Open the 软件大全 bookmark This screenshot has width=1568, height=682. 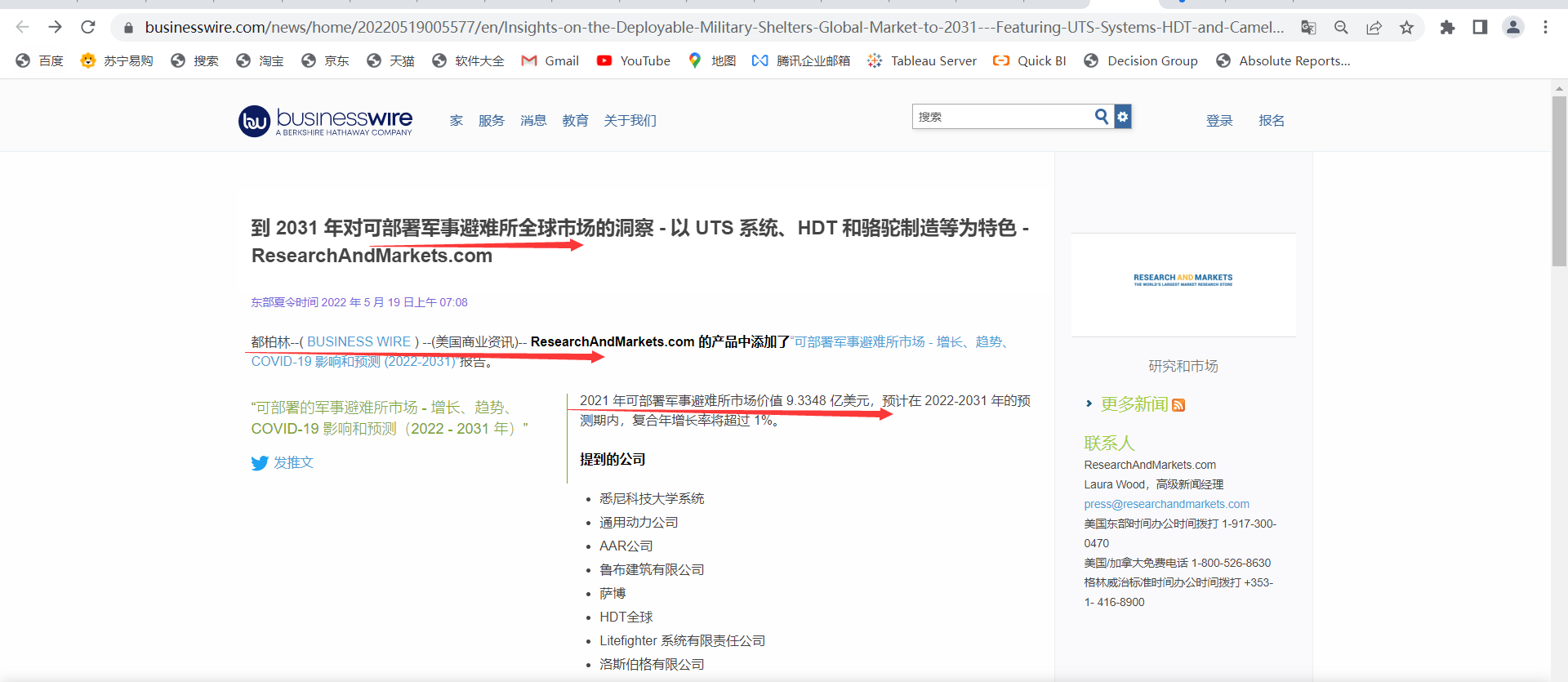point(468,60)
